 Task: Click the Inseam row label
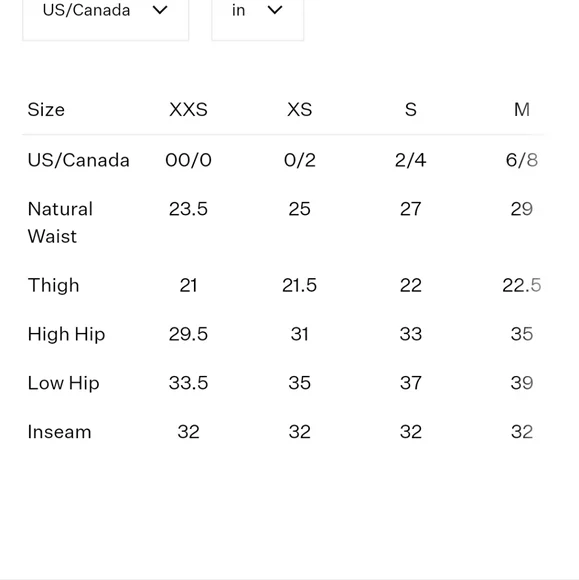coord(60,432)
